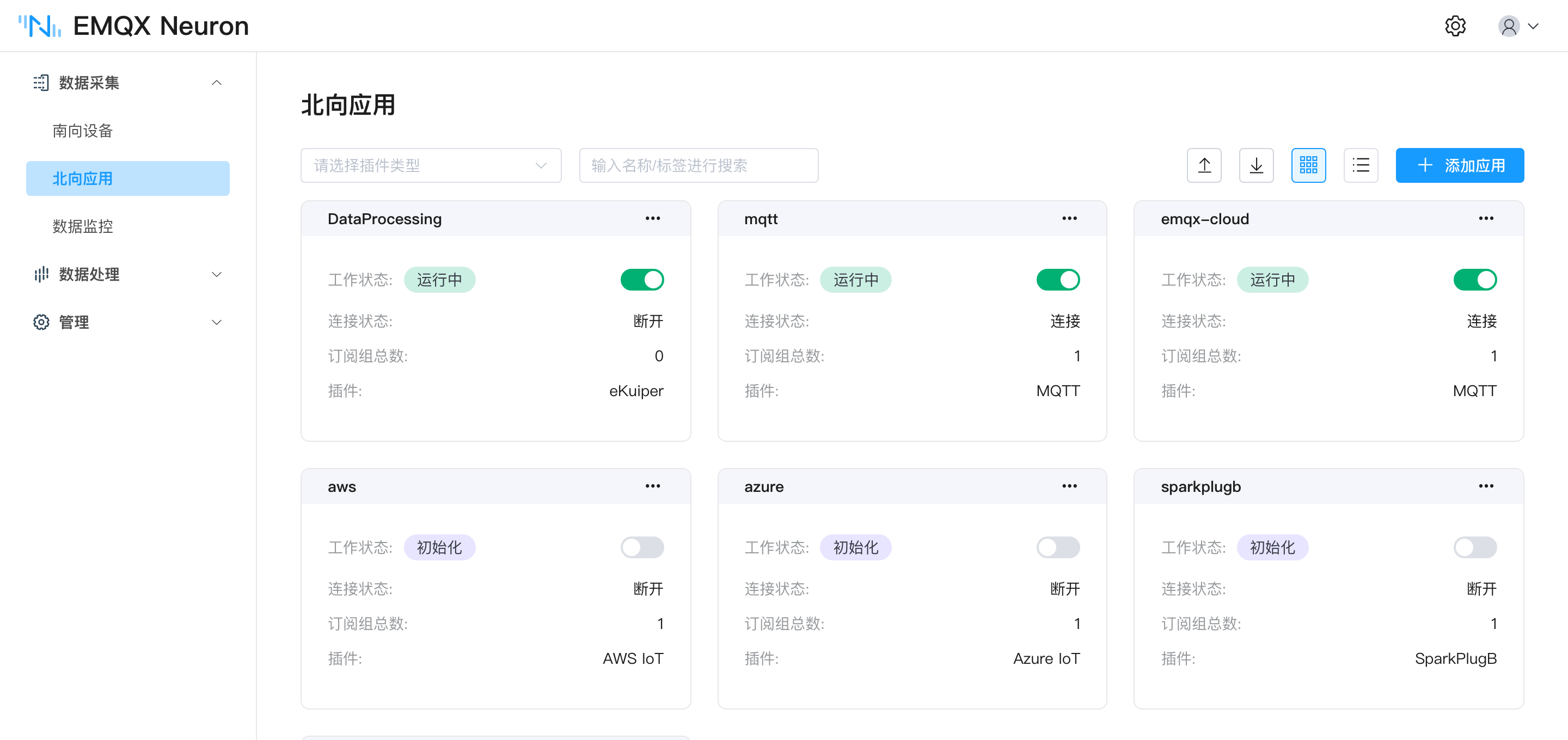The width and height of the screenshot is (1568, 740).
Task: Open the user account avatar menu
Action: click(1509, 26)
